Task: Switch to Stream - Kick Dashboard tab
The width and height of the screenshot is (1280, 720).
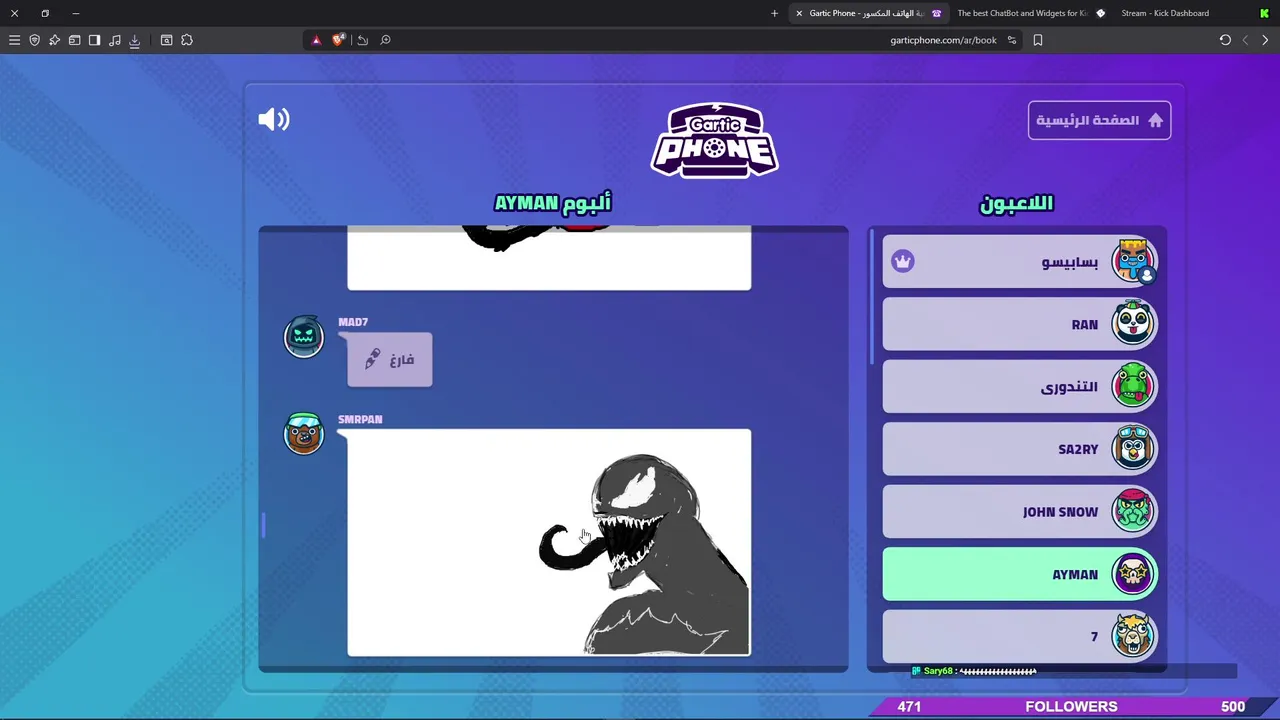Action: [1165, 13]
